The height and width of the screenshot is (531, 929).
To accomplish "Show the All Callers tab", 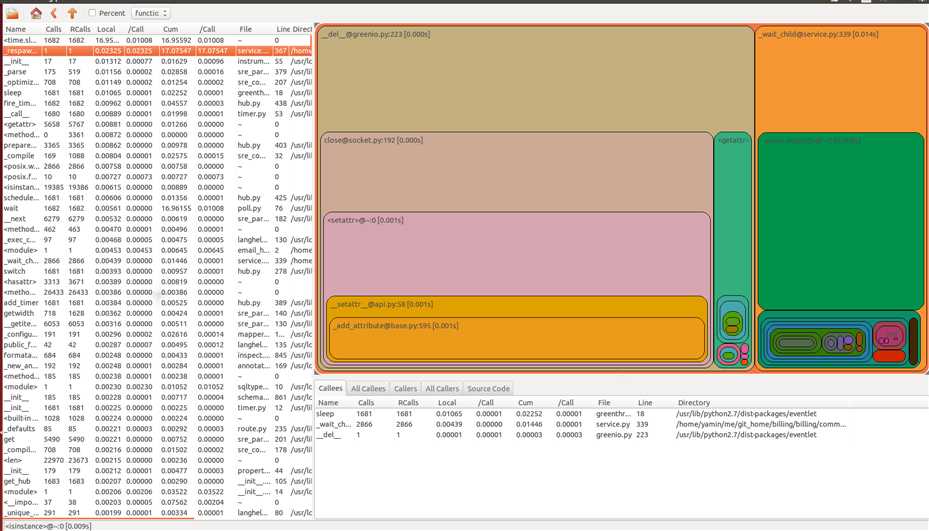I will (x=442, y=388).
